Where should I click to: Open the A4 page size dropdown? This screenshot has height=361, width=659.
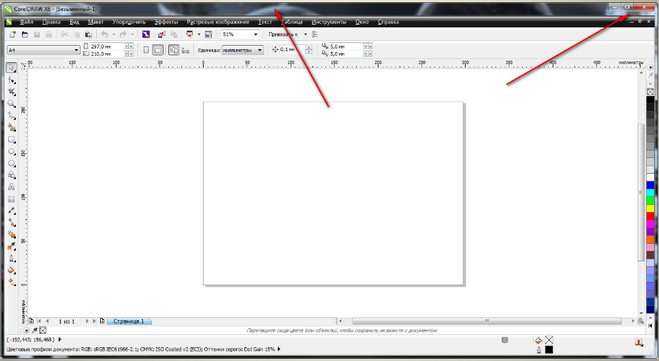(76, 50)
